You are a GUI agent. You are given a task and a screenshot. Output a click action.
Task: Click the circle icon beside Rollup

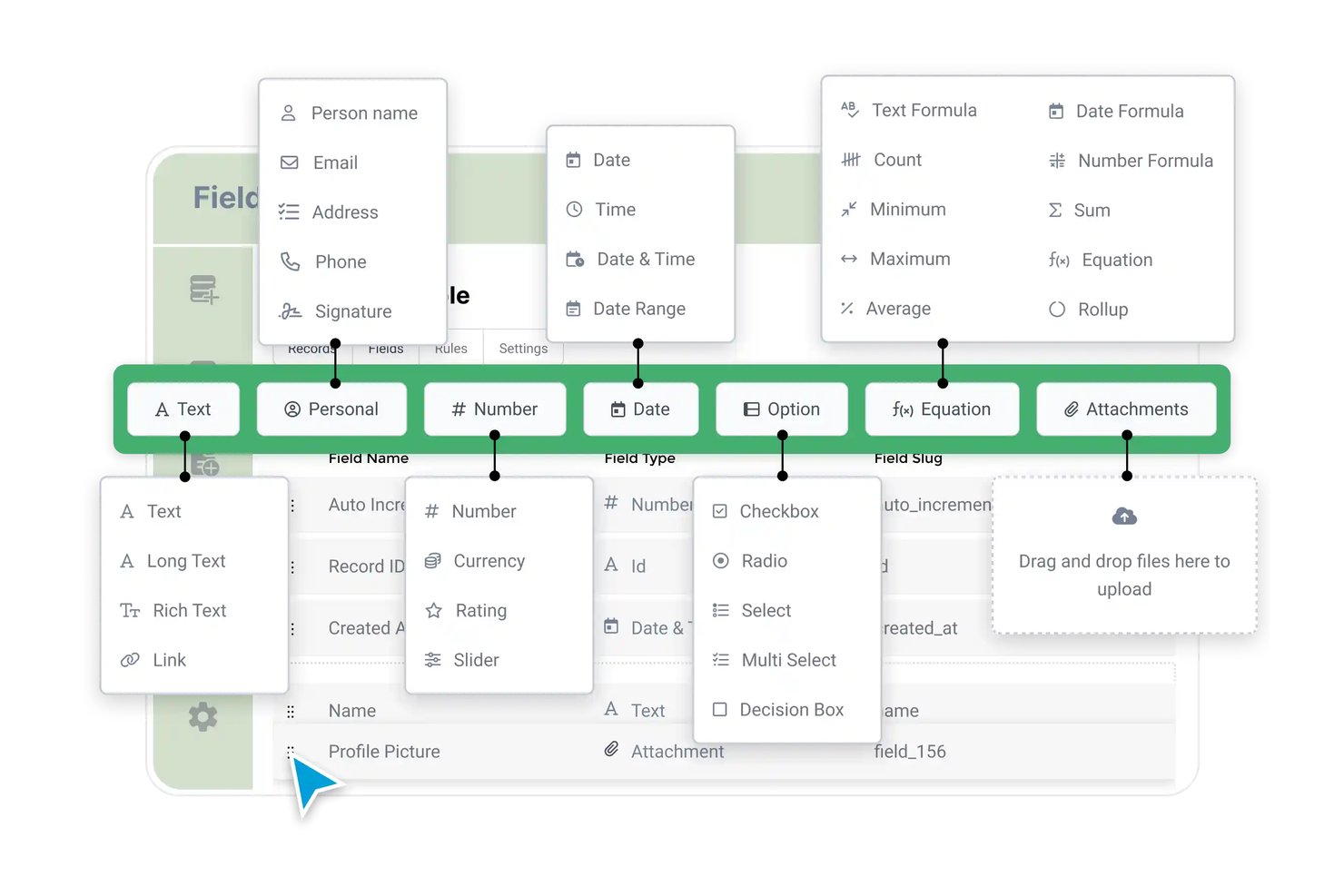1057,310
